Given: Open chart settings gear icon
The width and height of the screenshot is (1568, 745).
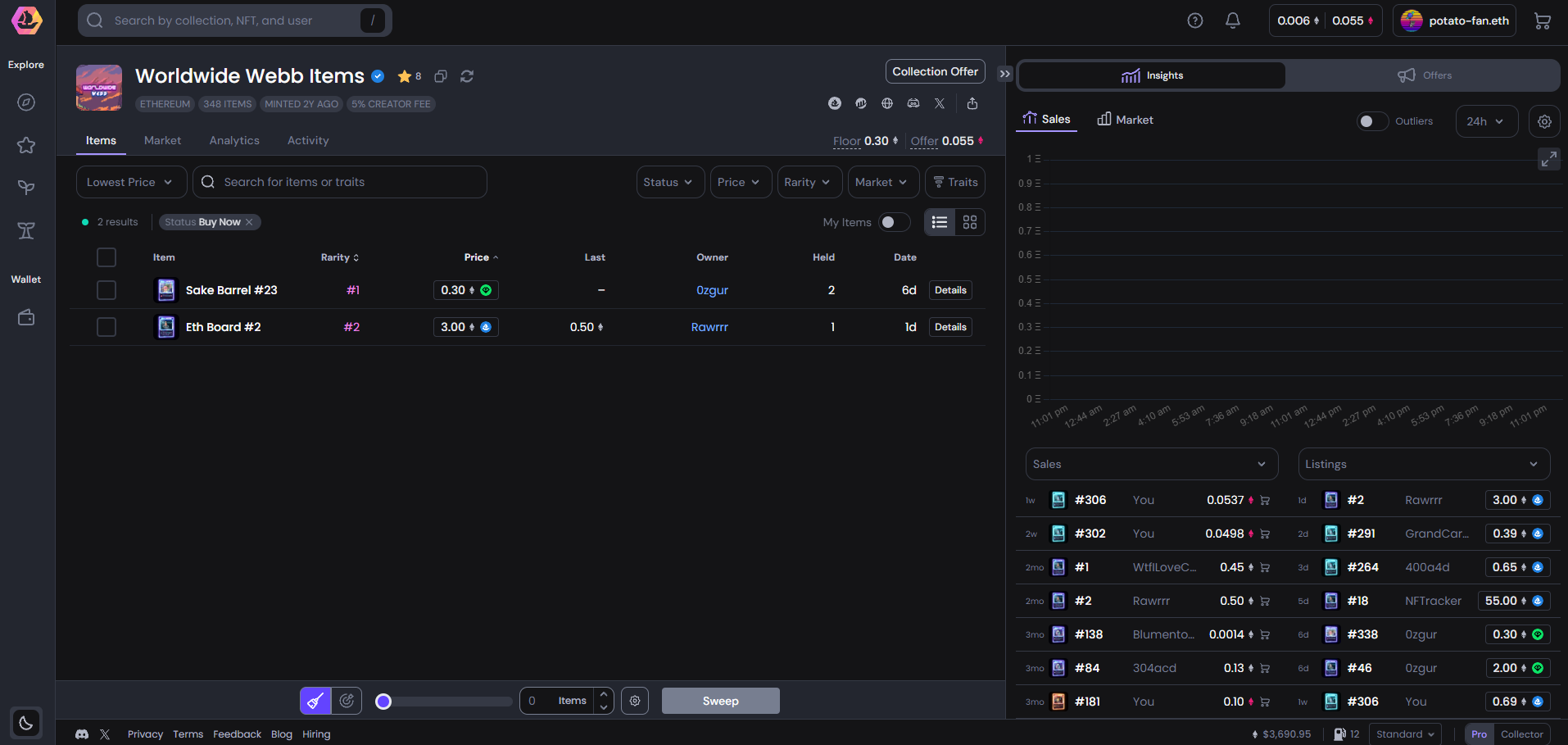Looking at the screenshot, I should coord(1544,121).
